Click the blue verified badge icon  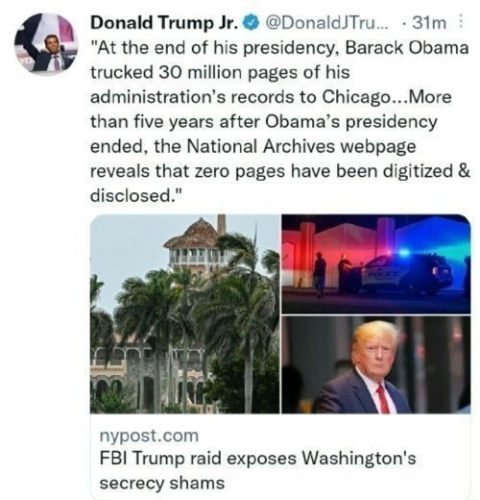252,23
